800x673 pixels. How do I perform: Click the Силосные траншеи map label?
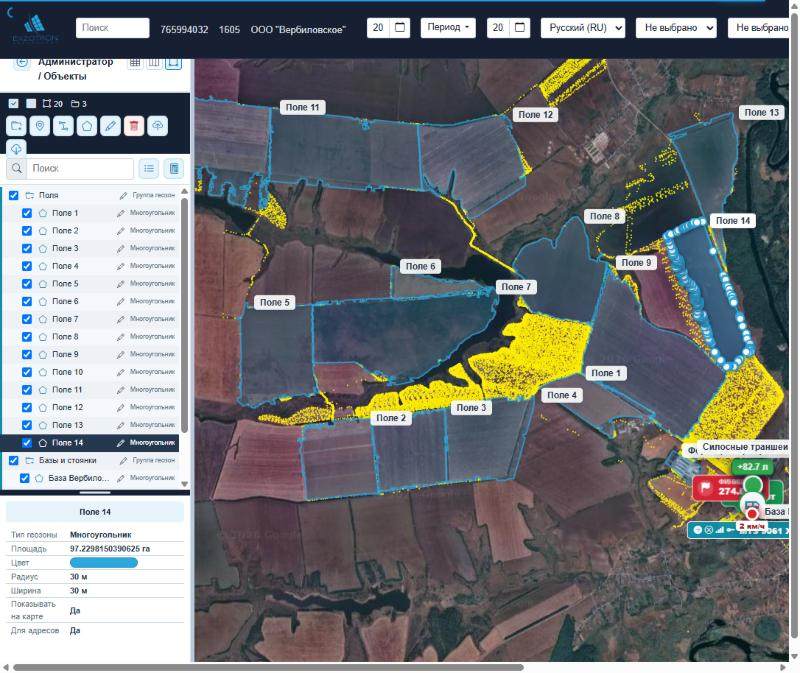(x=744, y=447)
